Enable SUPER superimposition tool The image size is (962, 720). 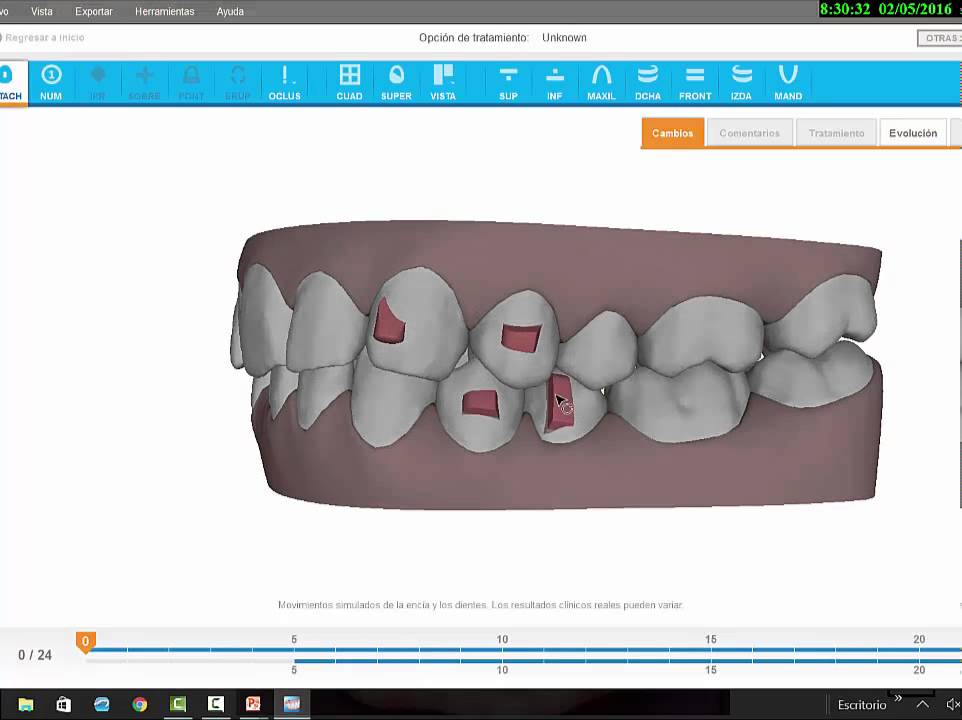[x=396, y=83]
